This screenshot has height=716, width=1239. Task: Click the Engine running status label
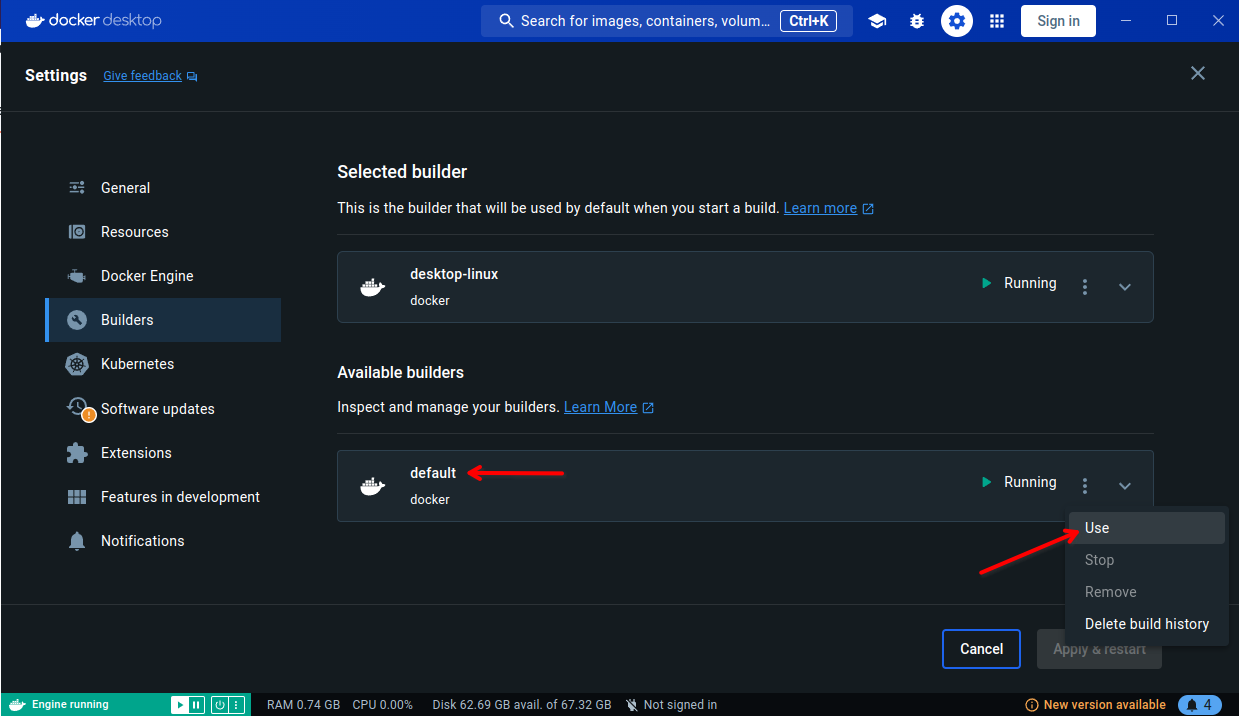click(70, 705)
